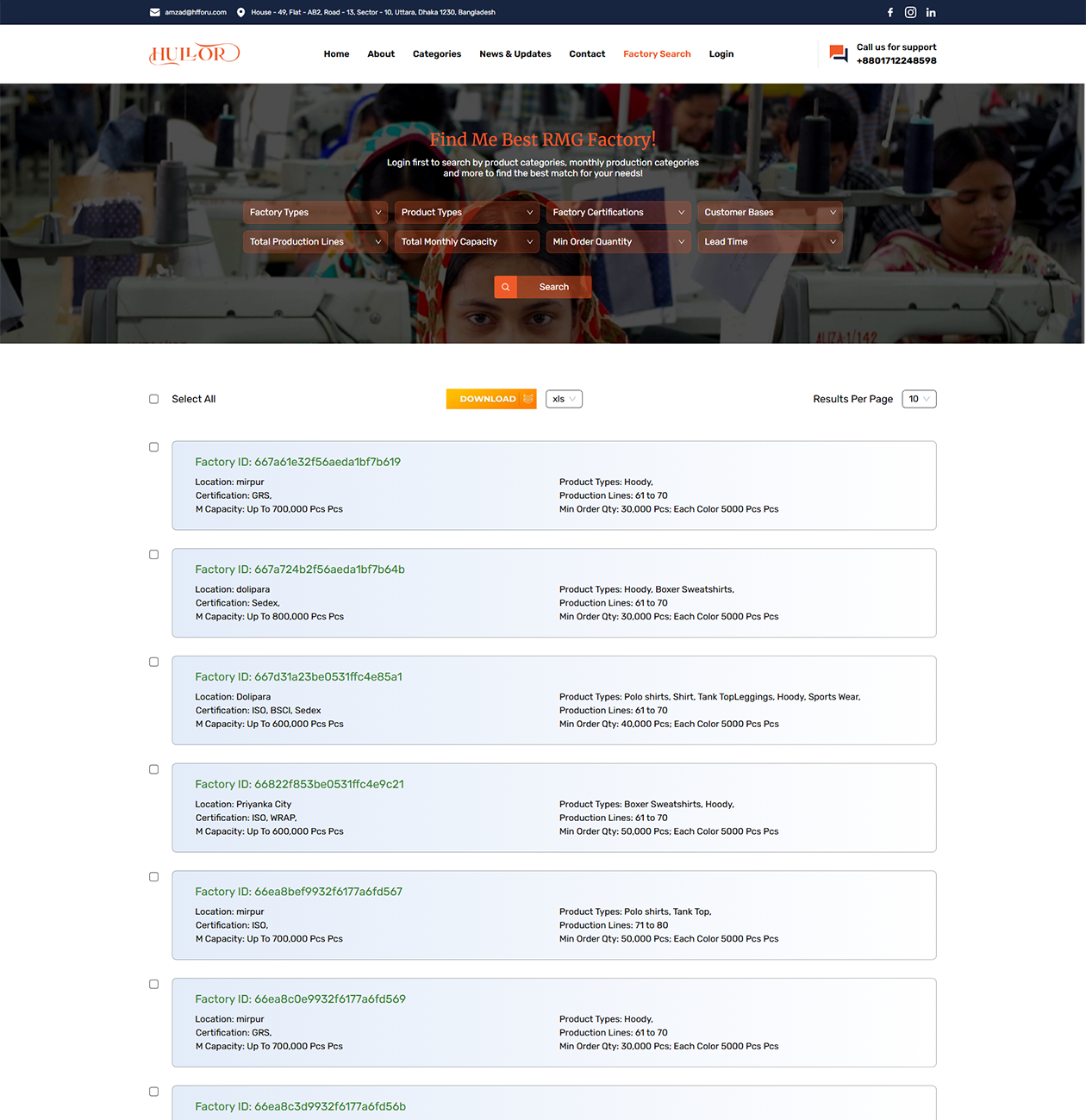
Task: Check the box for factory 66ea8bef9932f6177a6fd567
Action: pos(154,877)
